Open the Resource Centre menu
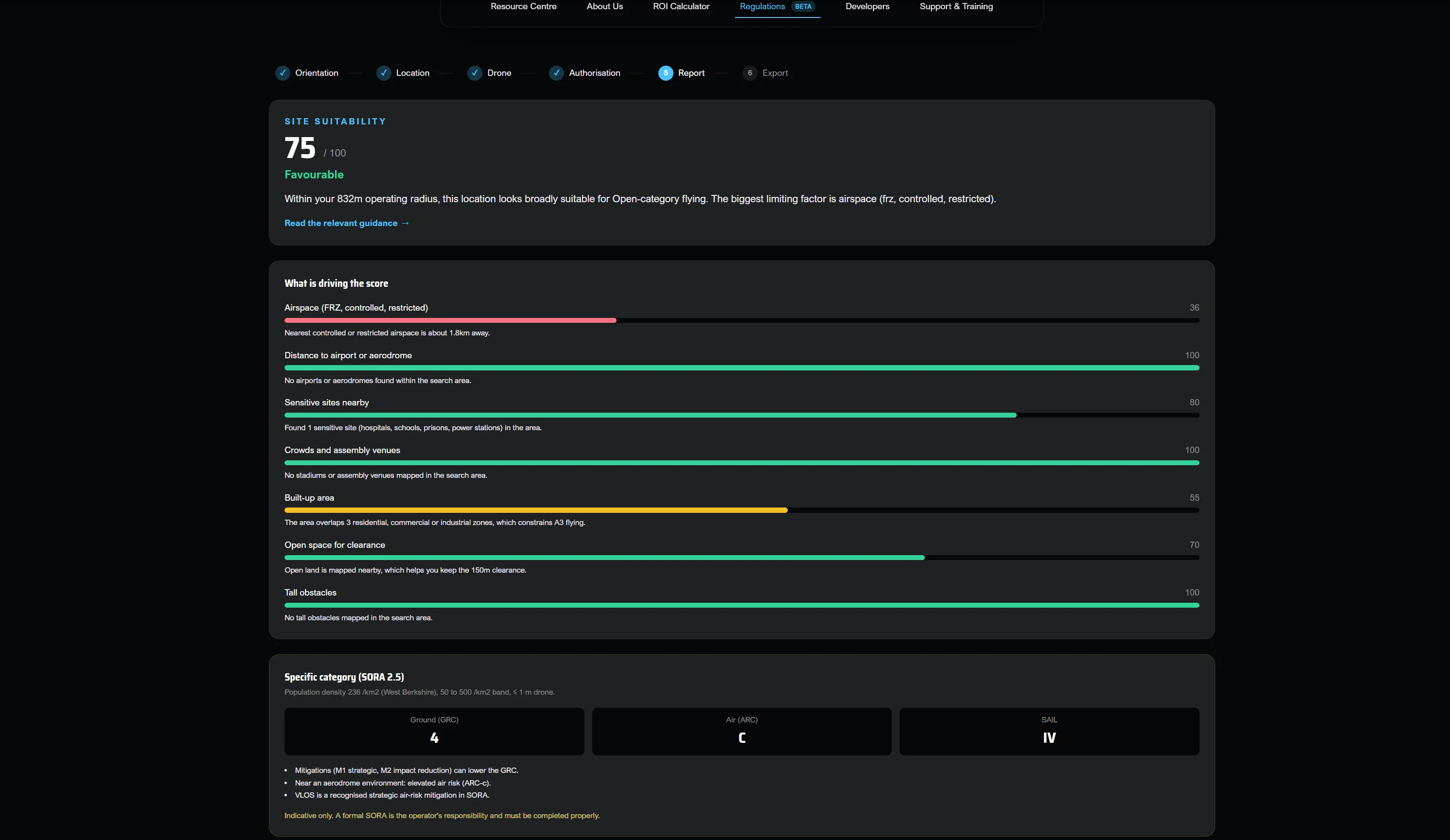 point(523,6)
